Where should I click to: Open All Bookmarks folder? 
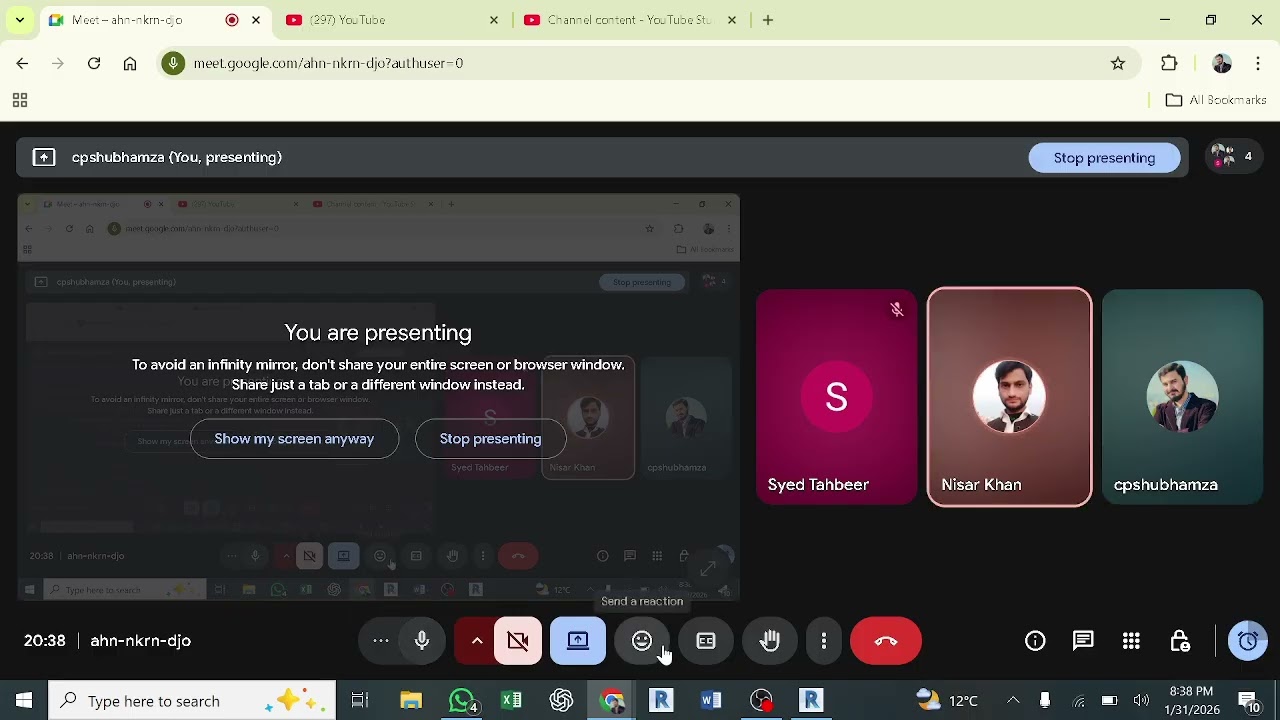(x=1216, y=100)
